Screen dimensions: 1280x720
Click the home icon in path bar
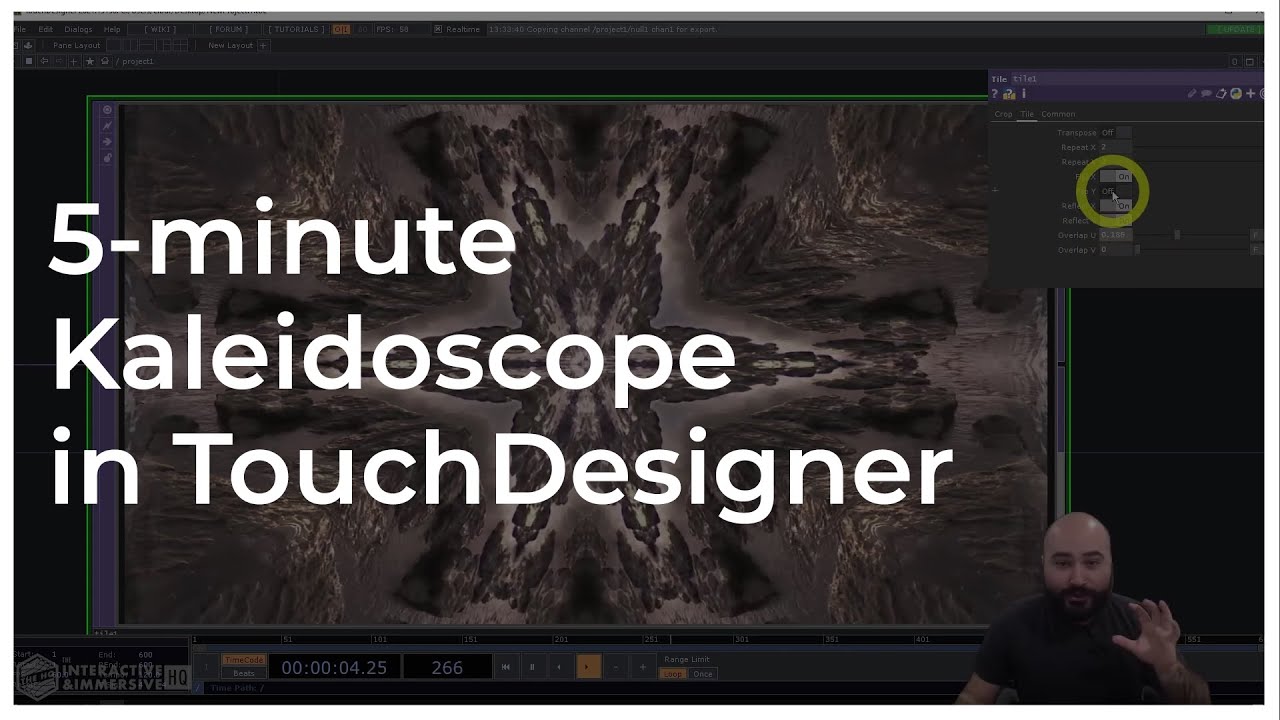[105, 61]
